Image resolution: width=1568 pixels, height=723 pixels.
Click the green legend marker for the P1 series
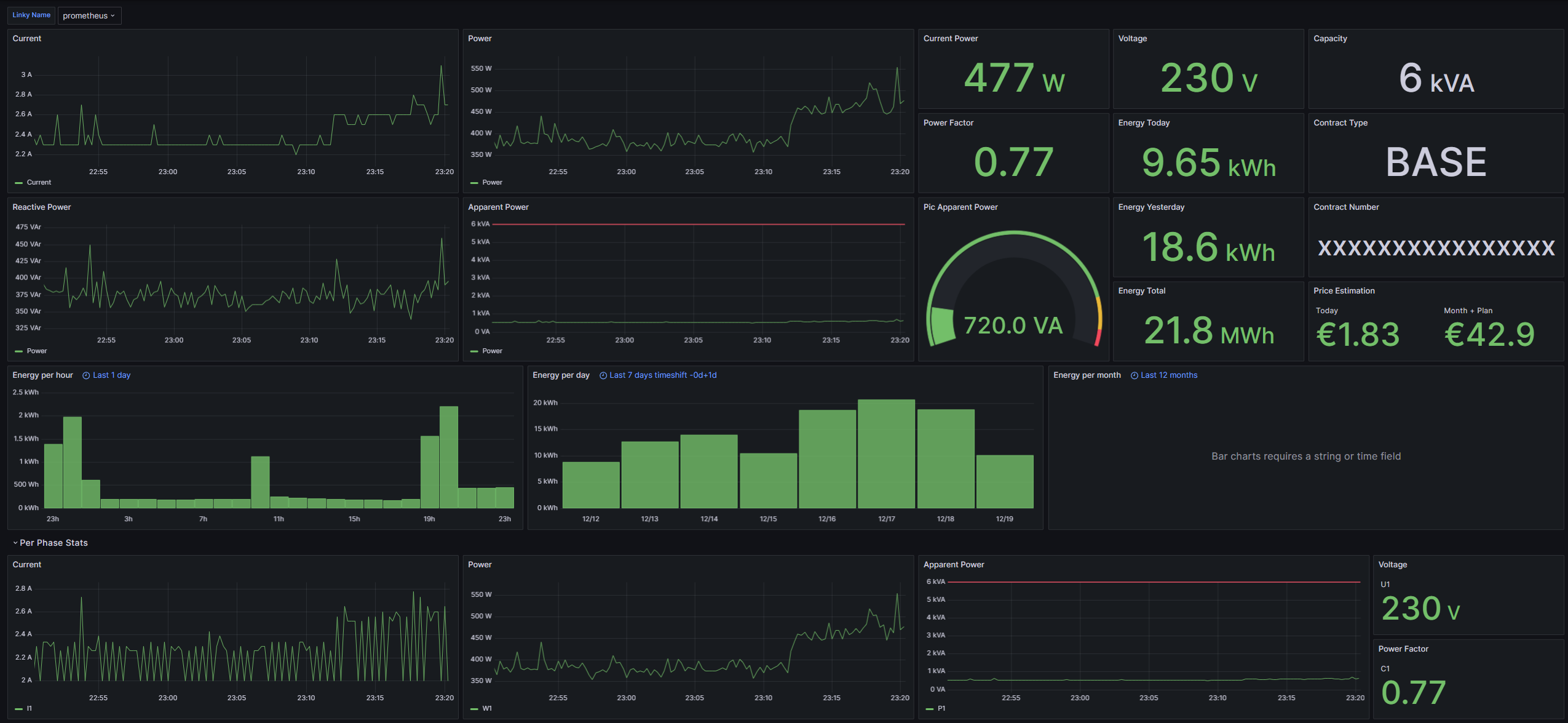coord(930,709)
